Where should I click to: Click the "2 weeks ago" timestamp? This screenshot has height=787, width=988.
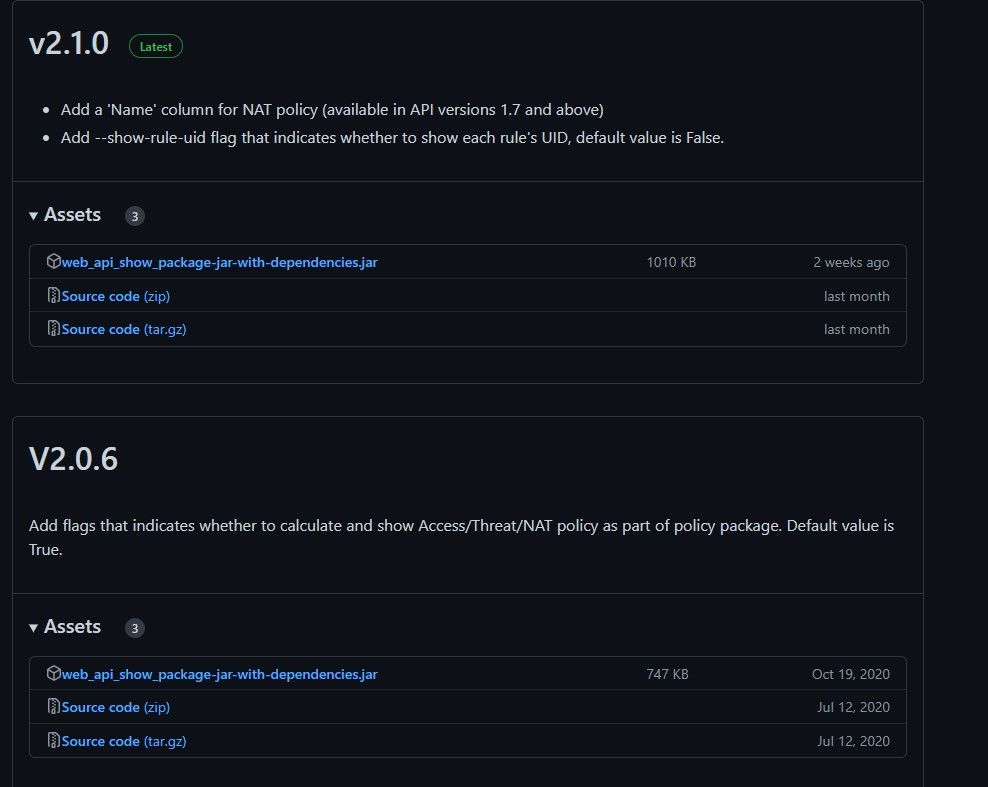pos(850,262)
